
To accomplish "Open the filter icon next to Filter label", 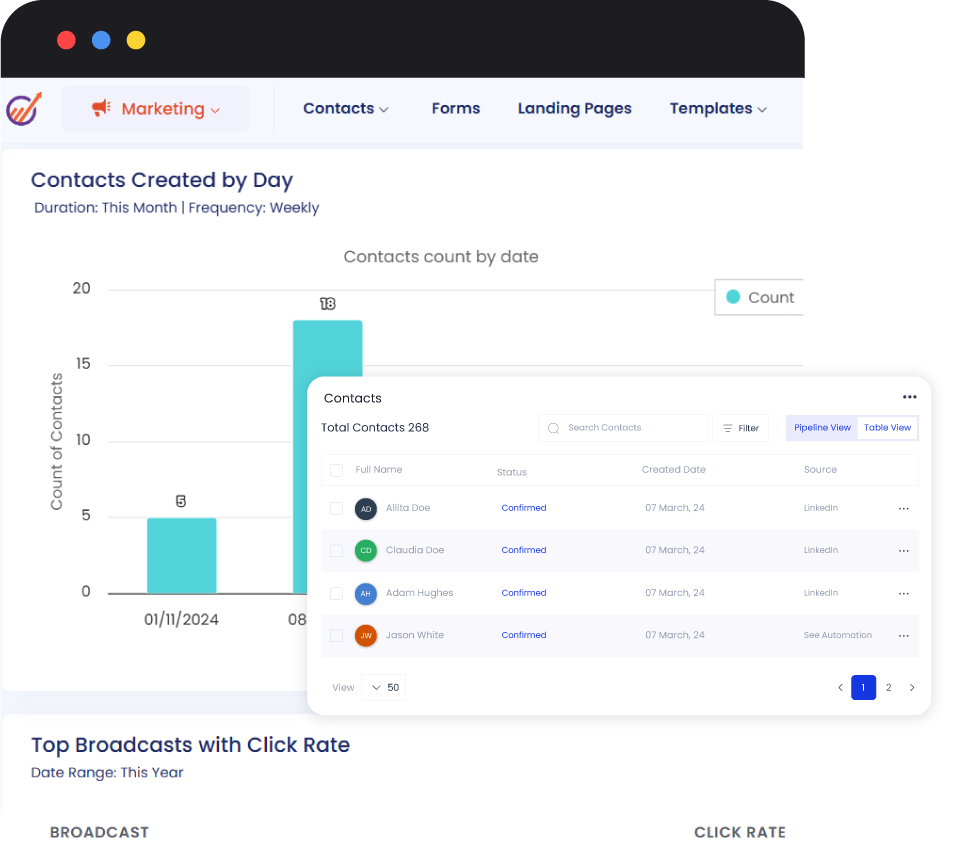I will 729,428.
